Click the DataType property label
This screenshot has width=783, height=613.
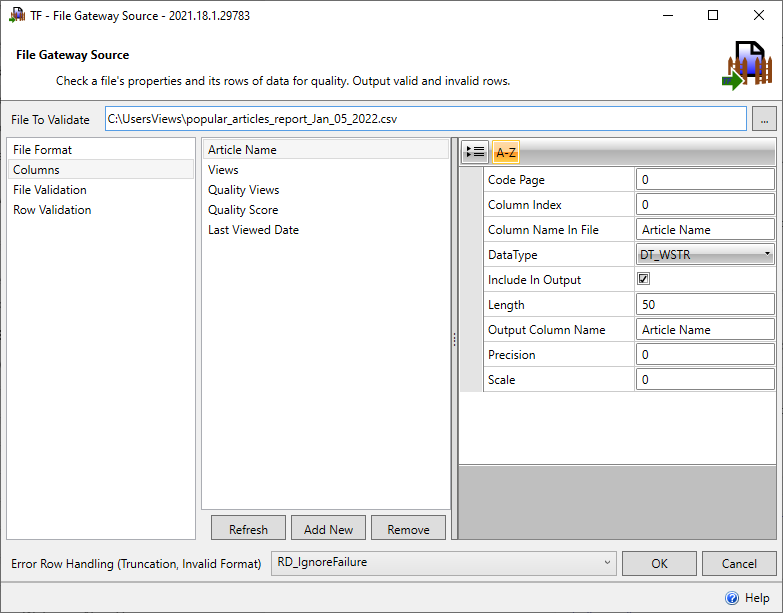point(512,255)
